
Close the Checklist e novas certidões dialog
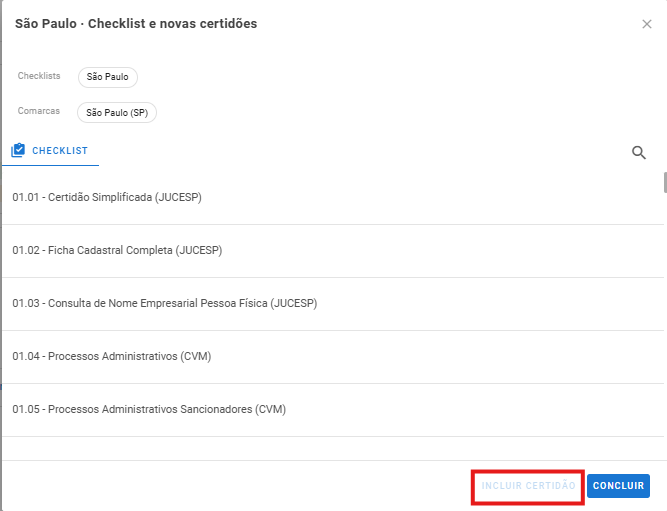point(647,24)
